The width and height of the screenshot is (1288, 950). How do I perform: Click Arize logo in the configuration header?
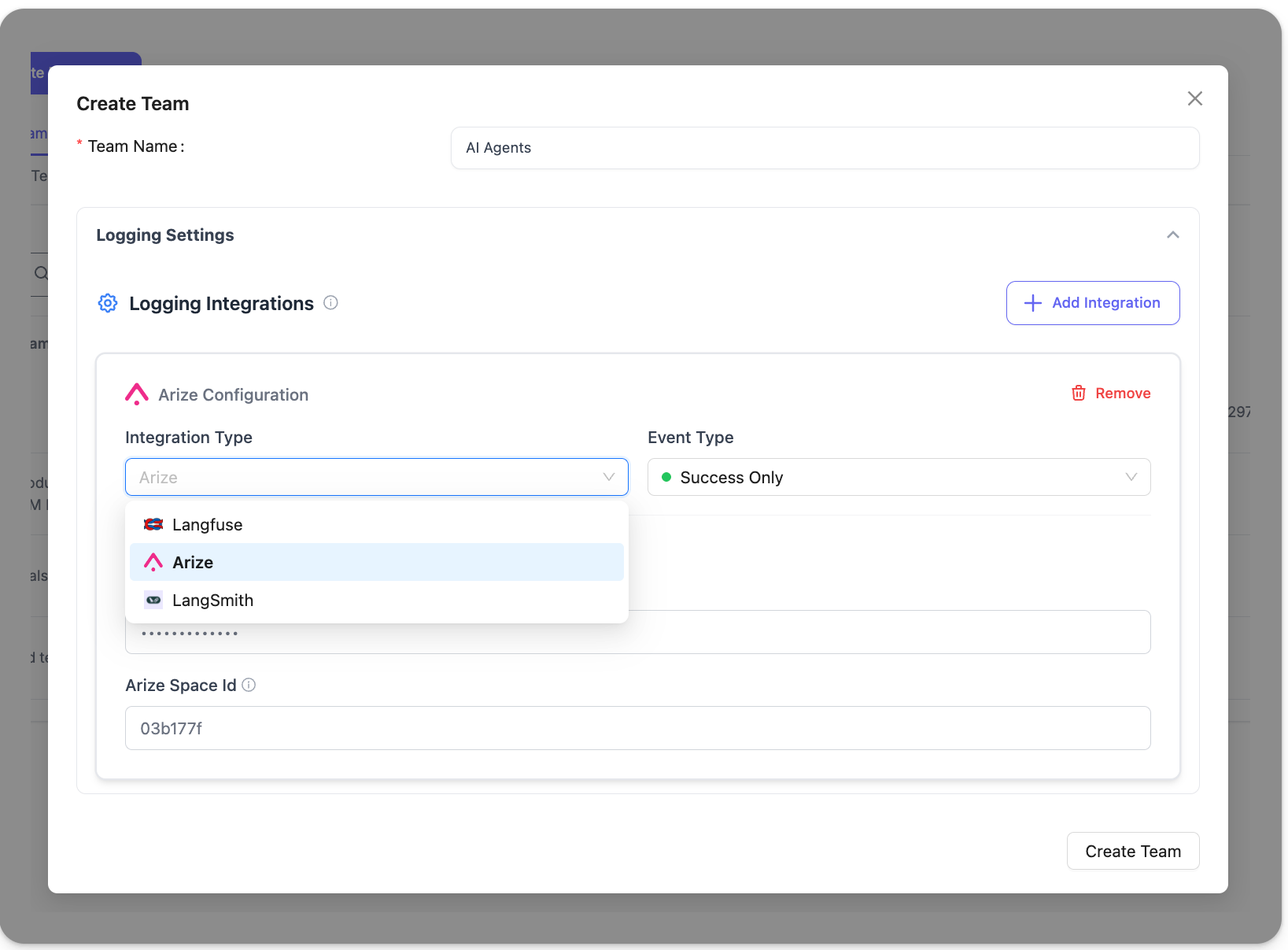137,394
